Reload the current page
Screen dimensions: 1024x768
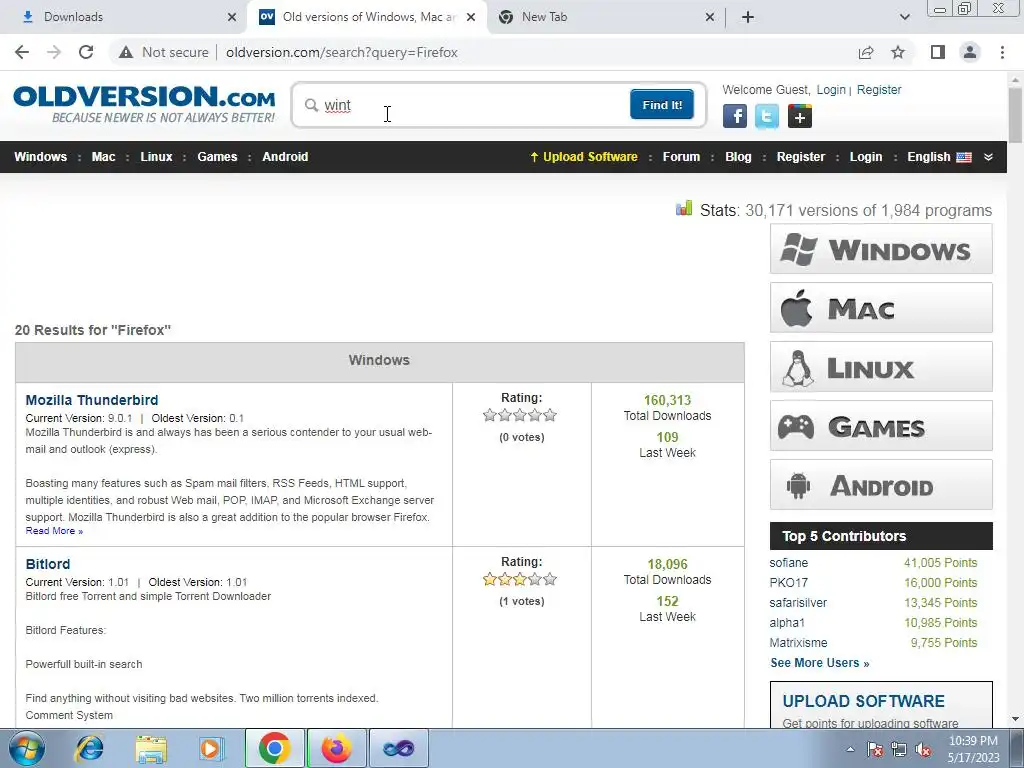[86, 52]
